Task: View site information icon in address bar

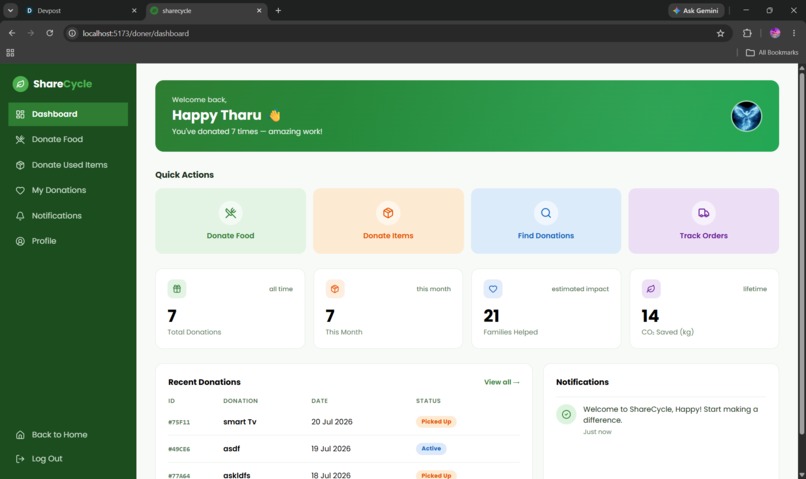Action: pyautogui.click(x=72, y=33)
